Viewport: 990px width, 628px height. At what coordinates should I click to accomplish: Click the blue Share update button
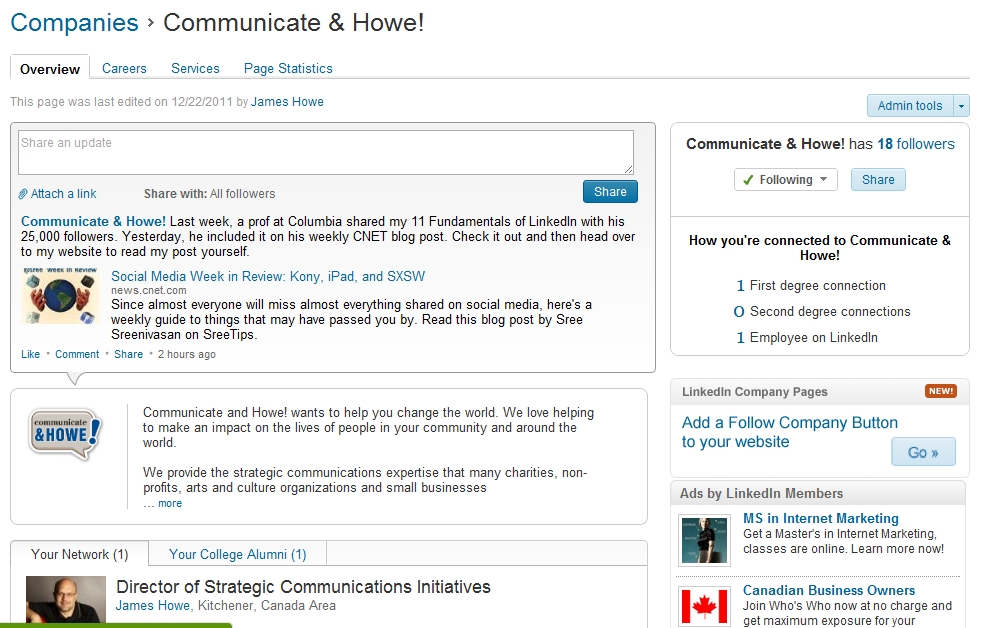[x=610, y=192]
